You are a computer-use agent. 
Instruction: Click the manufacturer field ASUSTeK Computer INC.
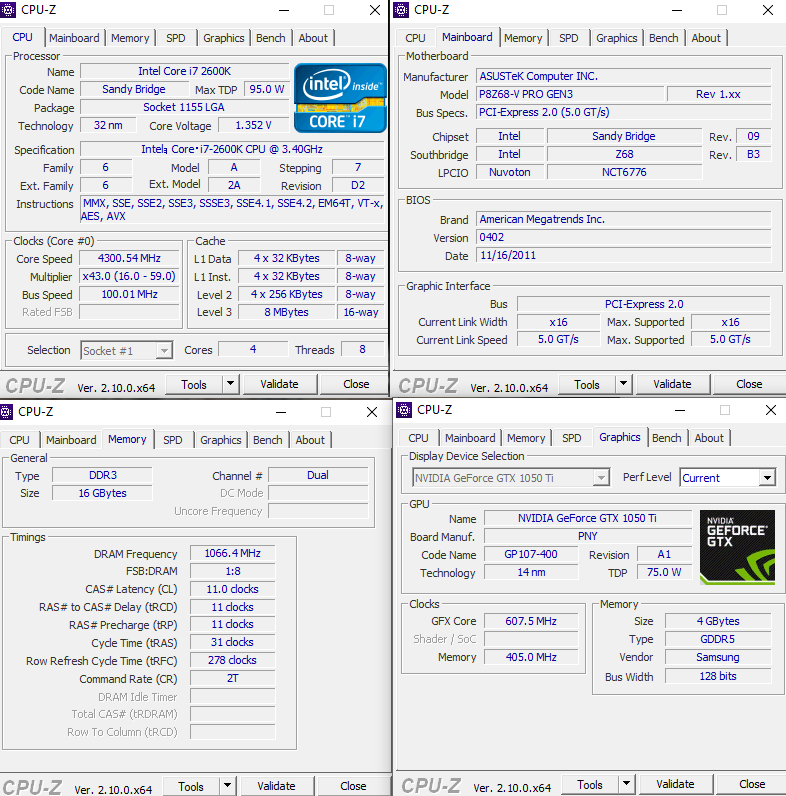point(624,76)
